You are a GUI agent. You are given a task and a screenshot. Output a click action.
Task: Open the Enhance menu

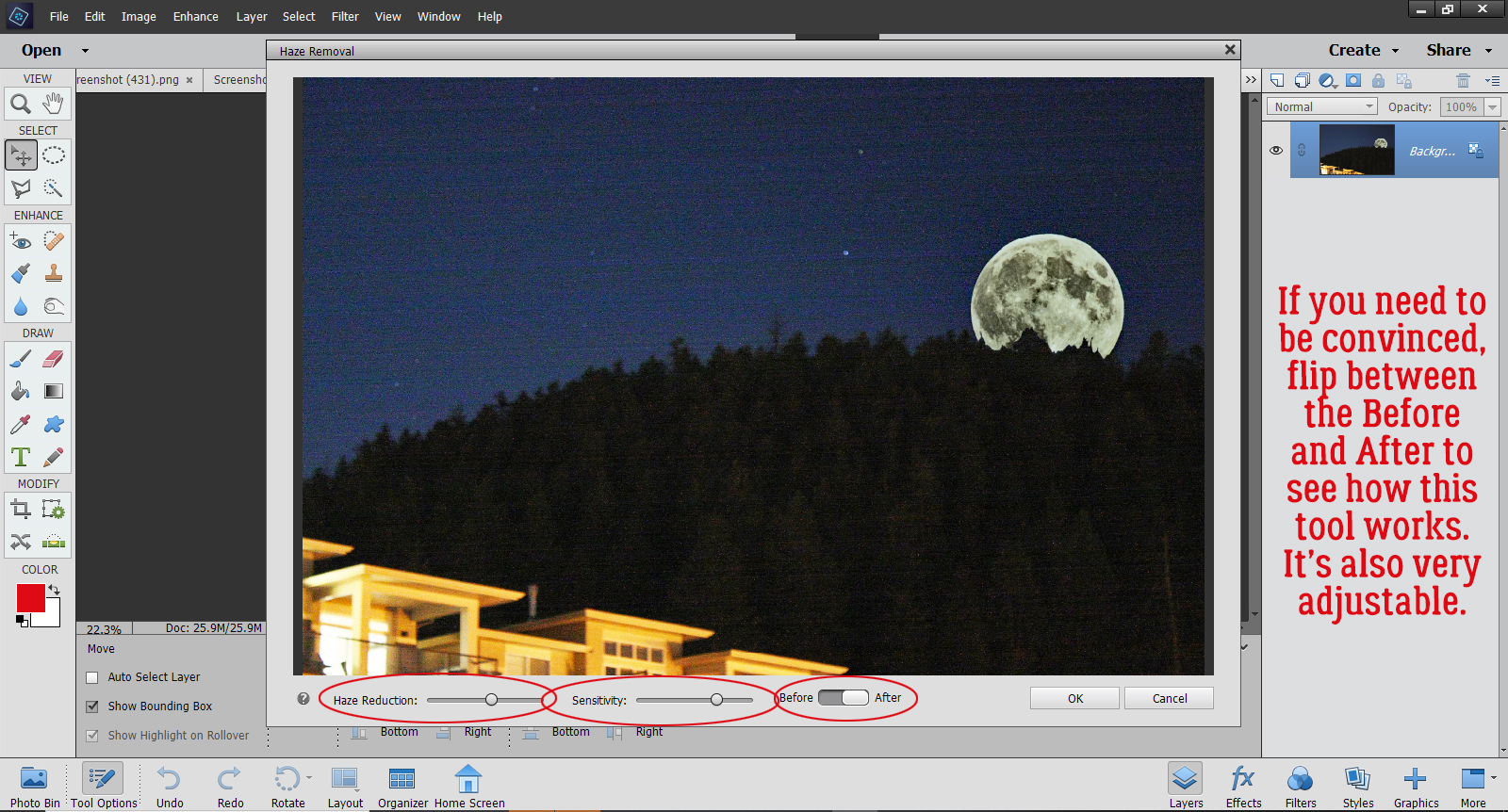click(x=195, y=17)
